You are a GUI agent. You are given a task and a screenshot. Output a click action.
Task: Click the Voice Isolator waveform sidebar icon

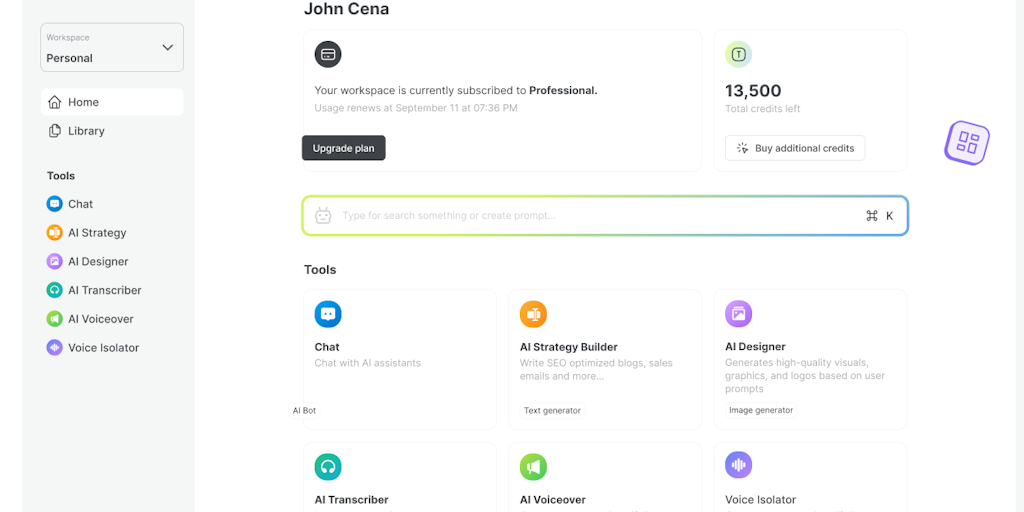(54, 347)
